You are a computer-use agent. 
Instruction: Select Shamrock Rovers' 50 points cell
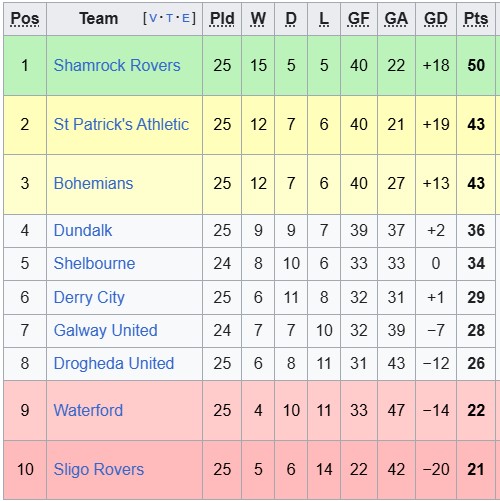(476, 65)
